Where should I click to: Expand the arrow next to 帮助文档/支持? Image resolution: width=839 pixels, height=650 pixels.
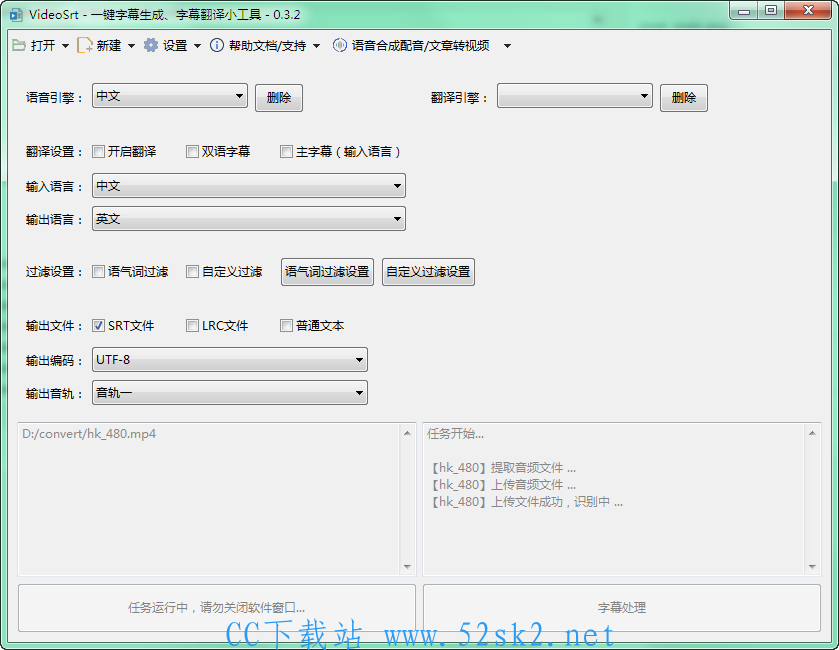(316, 46)
